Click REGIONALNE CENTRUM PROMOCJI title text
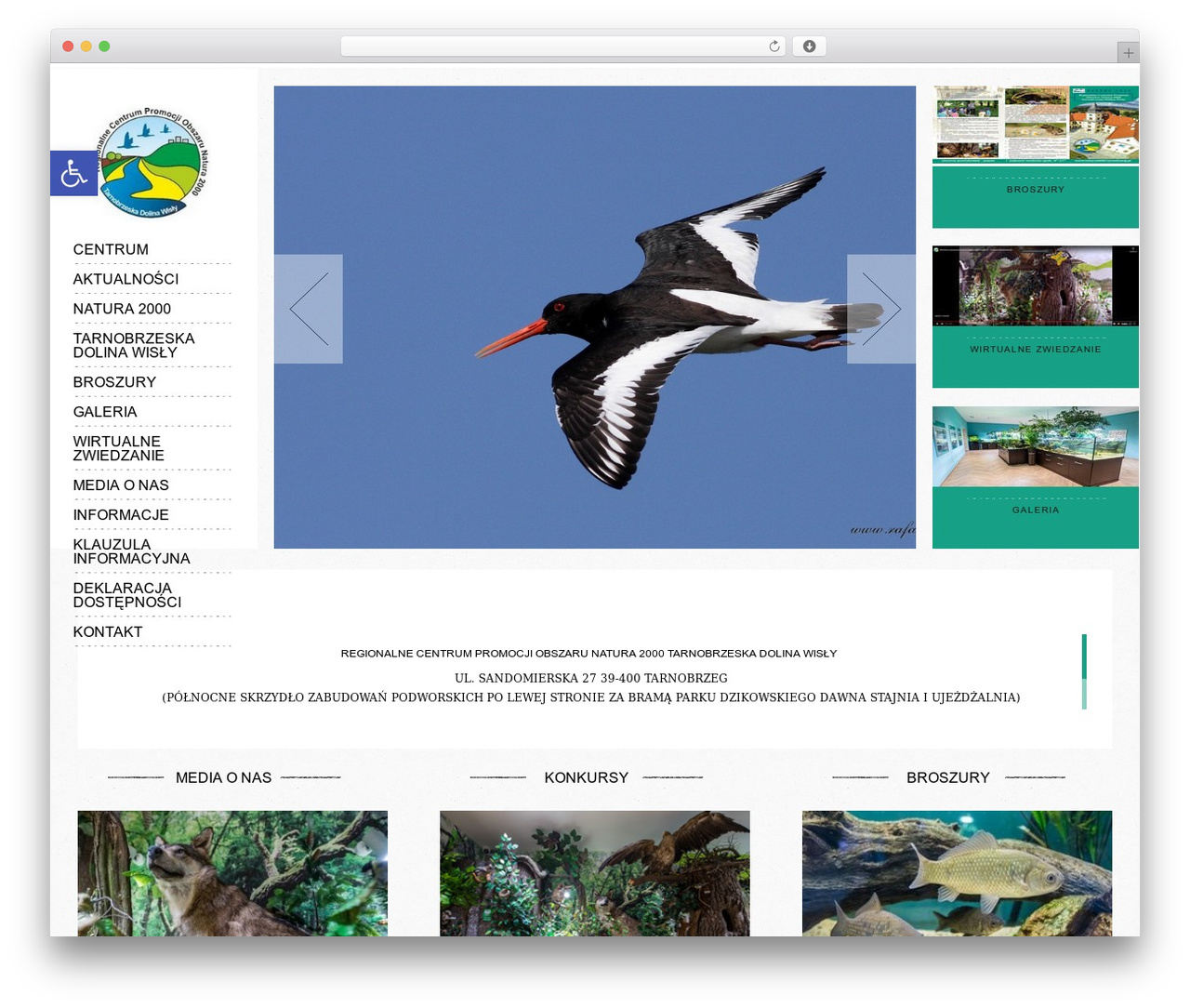Image resolution: width=1190 pixels, height=1008 pixels. [588, 654]
